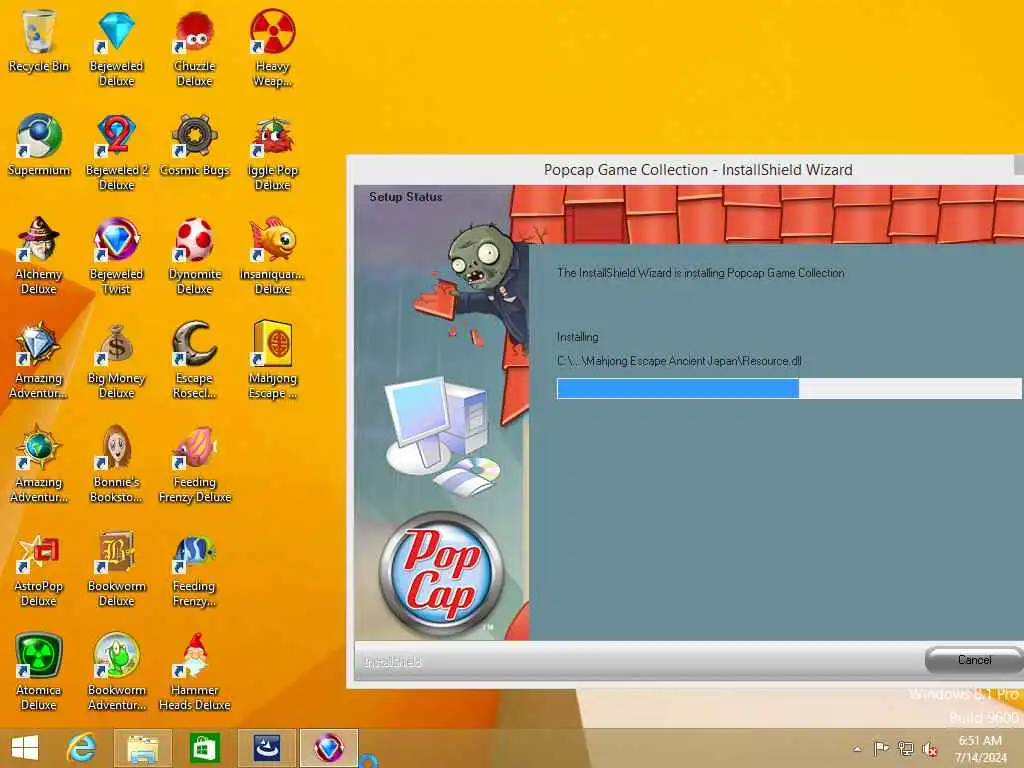
Task: Click the Insaniquarium Deluxe fish icon
Action: [272, 255]
